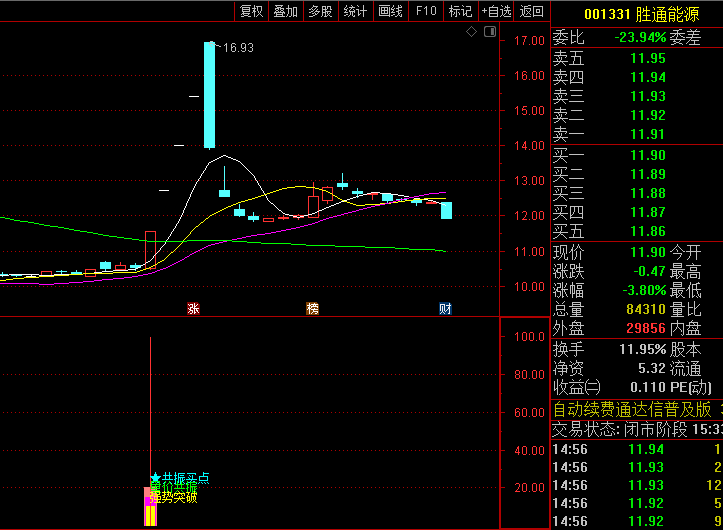Click the red 涨 marker icon
The height and width of the screenshot is (530, 723).
(x=193, y=309)
